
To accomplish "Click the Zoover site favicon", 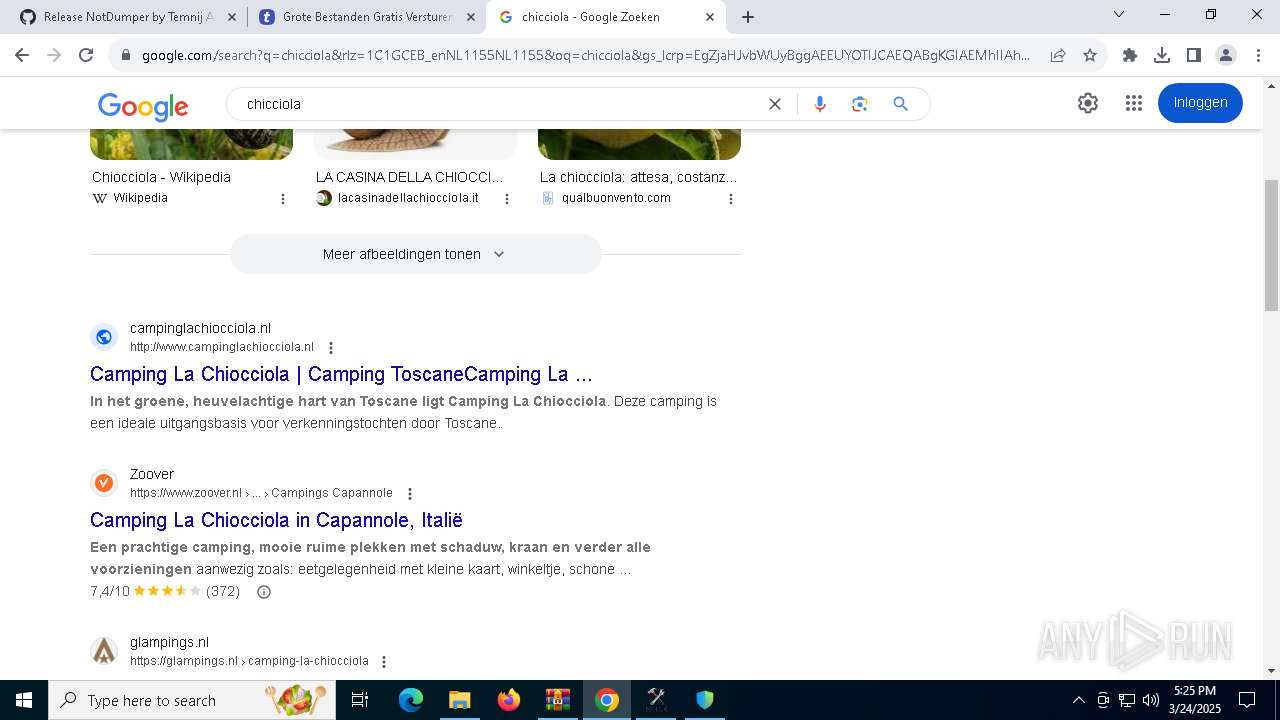I will pyautogui.click(x=104, y=483).
